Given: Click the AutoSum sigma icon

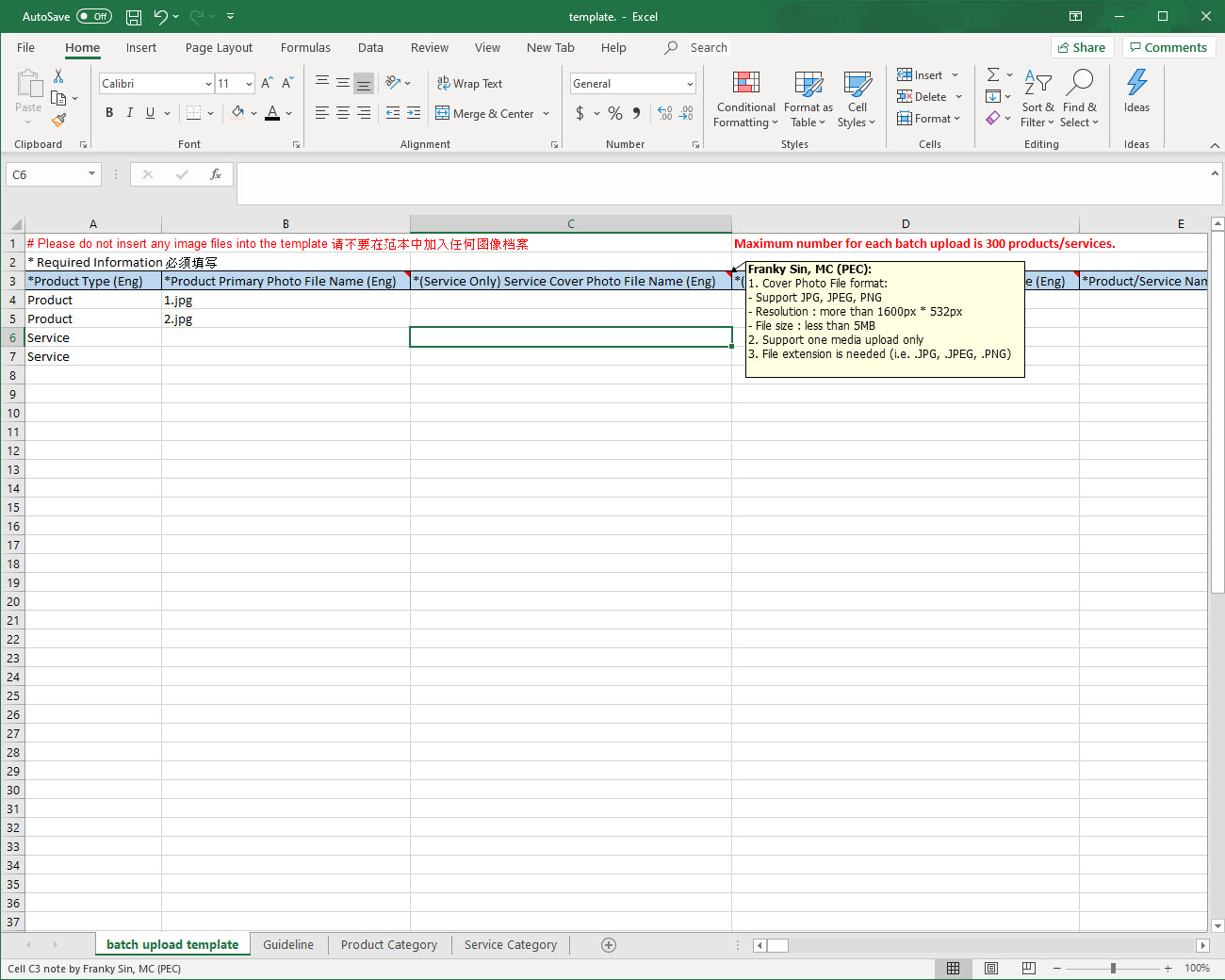Looking at the screenshot, I should [x=993, y=75].
